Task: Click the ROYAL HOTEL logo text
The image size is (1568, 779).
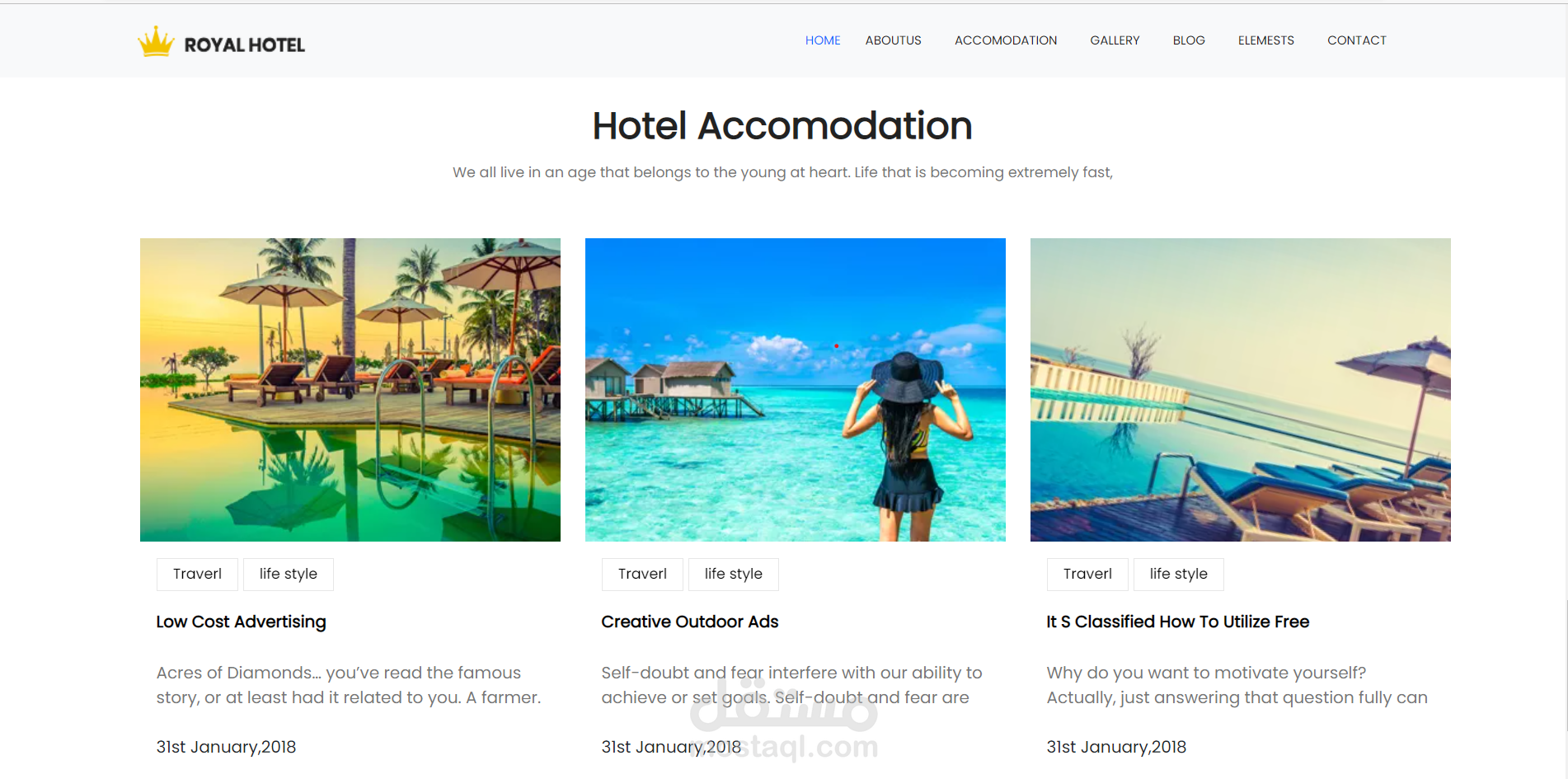Action: point(245,45)
